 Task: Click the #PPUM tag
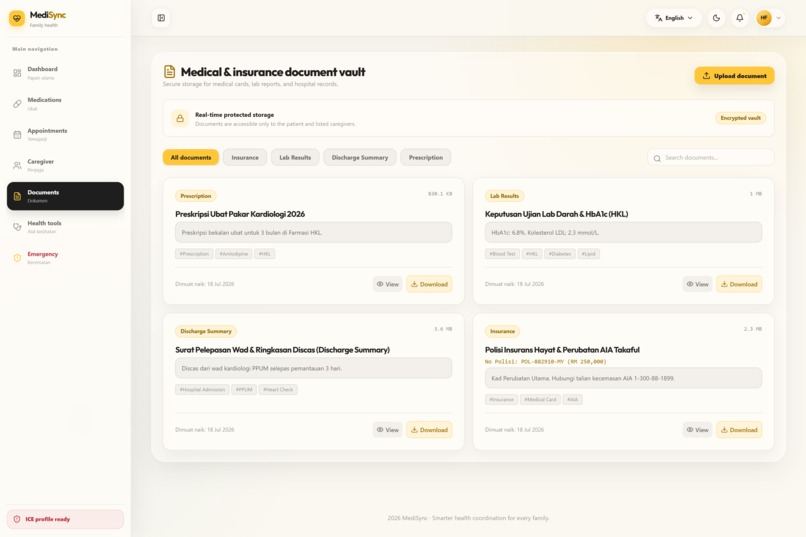(244, 390)
